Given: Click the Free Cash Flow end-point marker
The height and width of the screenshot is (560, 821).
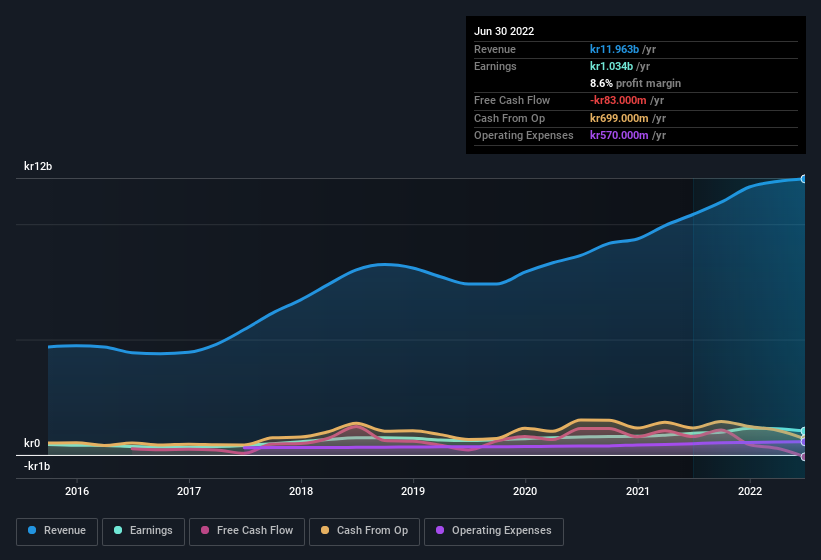Looking at the screenshot, I should point(803,457).
